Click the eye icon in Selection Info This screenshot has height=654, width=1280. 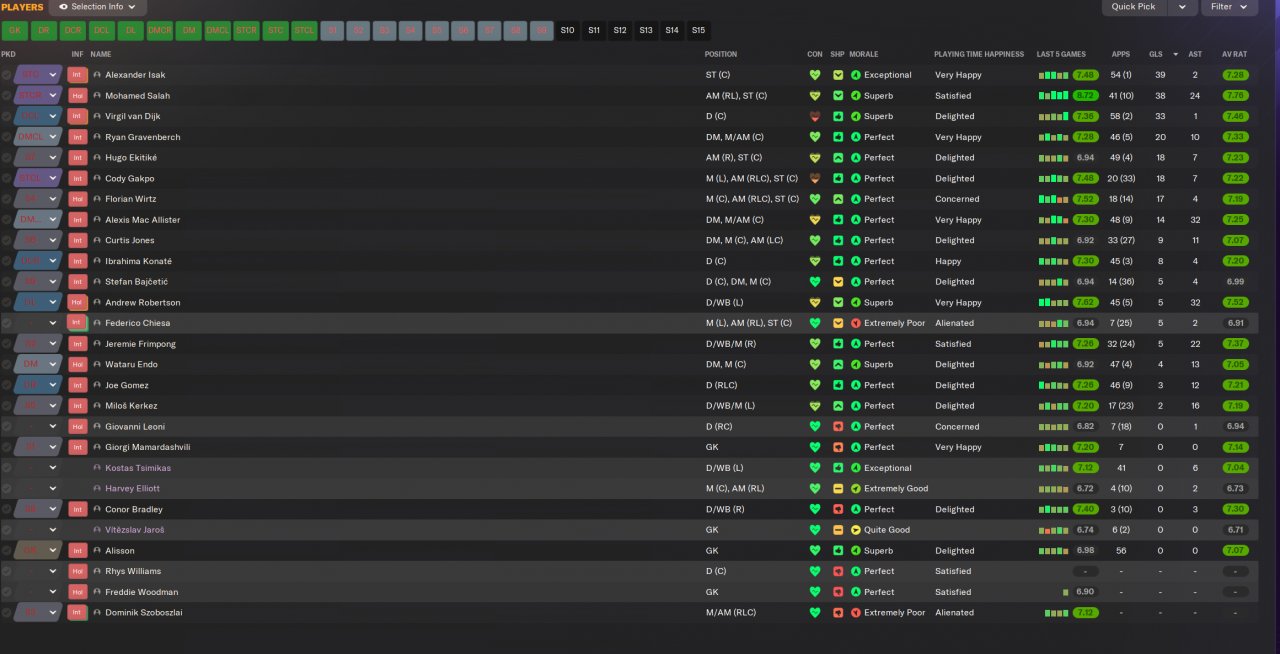coord(64,7)
